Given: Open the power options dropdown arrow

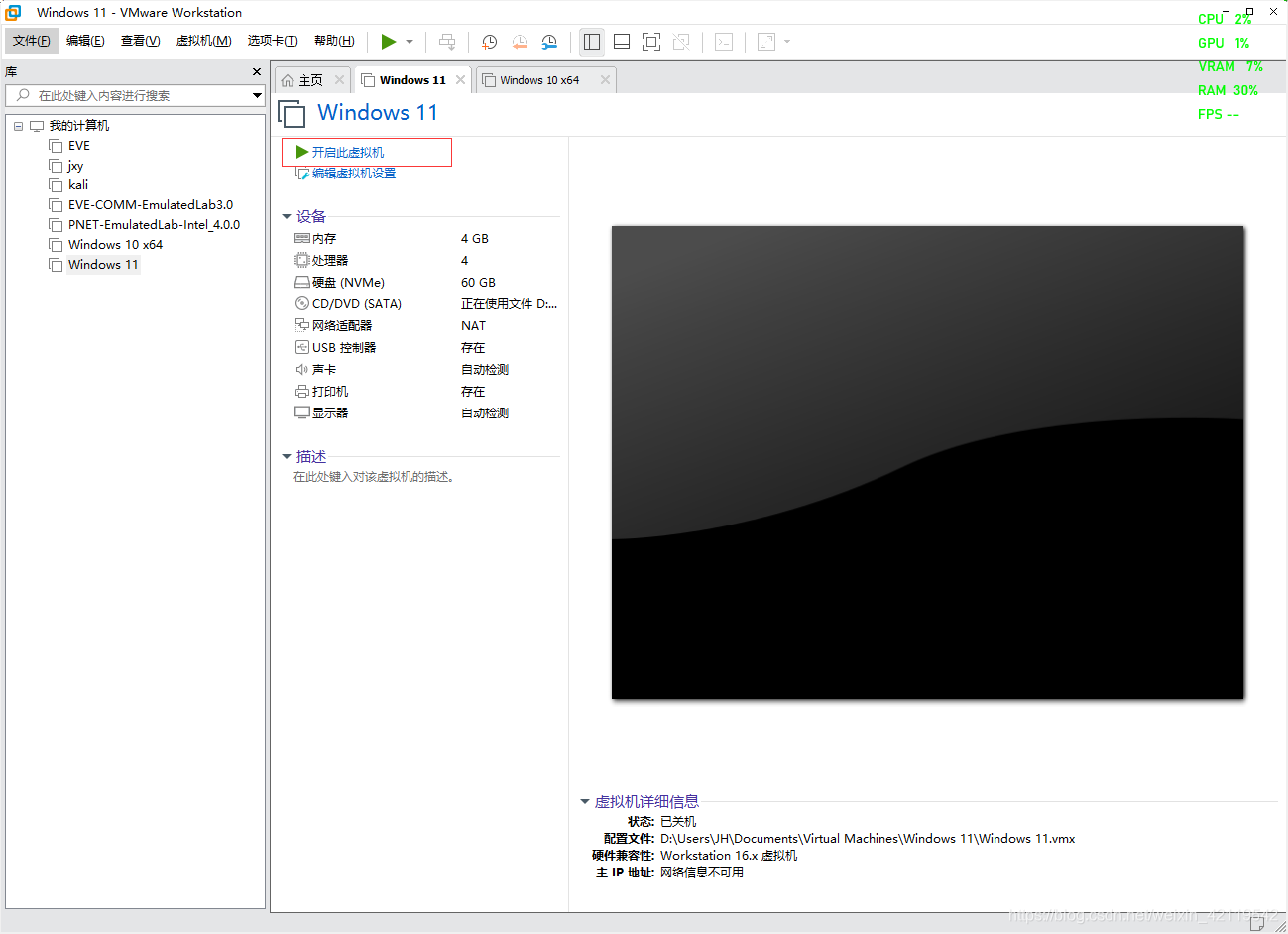Looking at the screenshot, I should 410,42.
